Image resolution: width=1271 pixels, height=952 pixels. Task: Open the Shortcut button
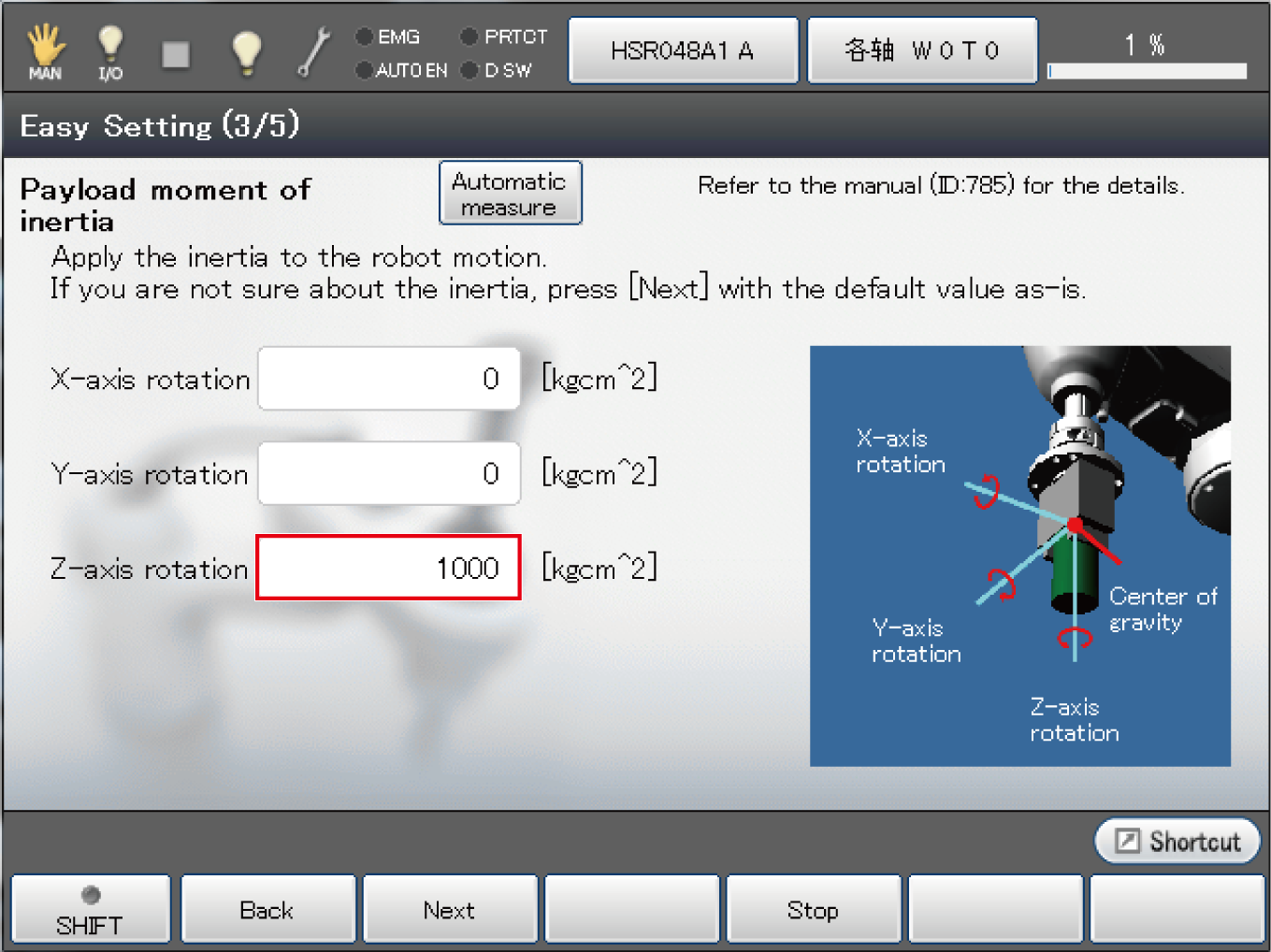click(1178, 842)
